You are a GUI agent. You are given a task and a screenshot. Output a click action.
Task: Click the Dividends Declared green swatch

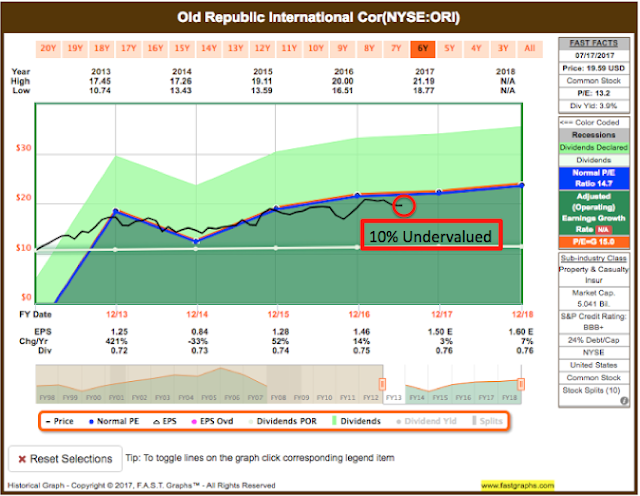pos(593,148)
